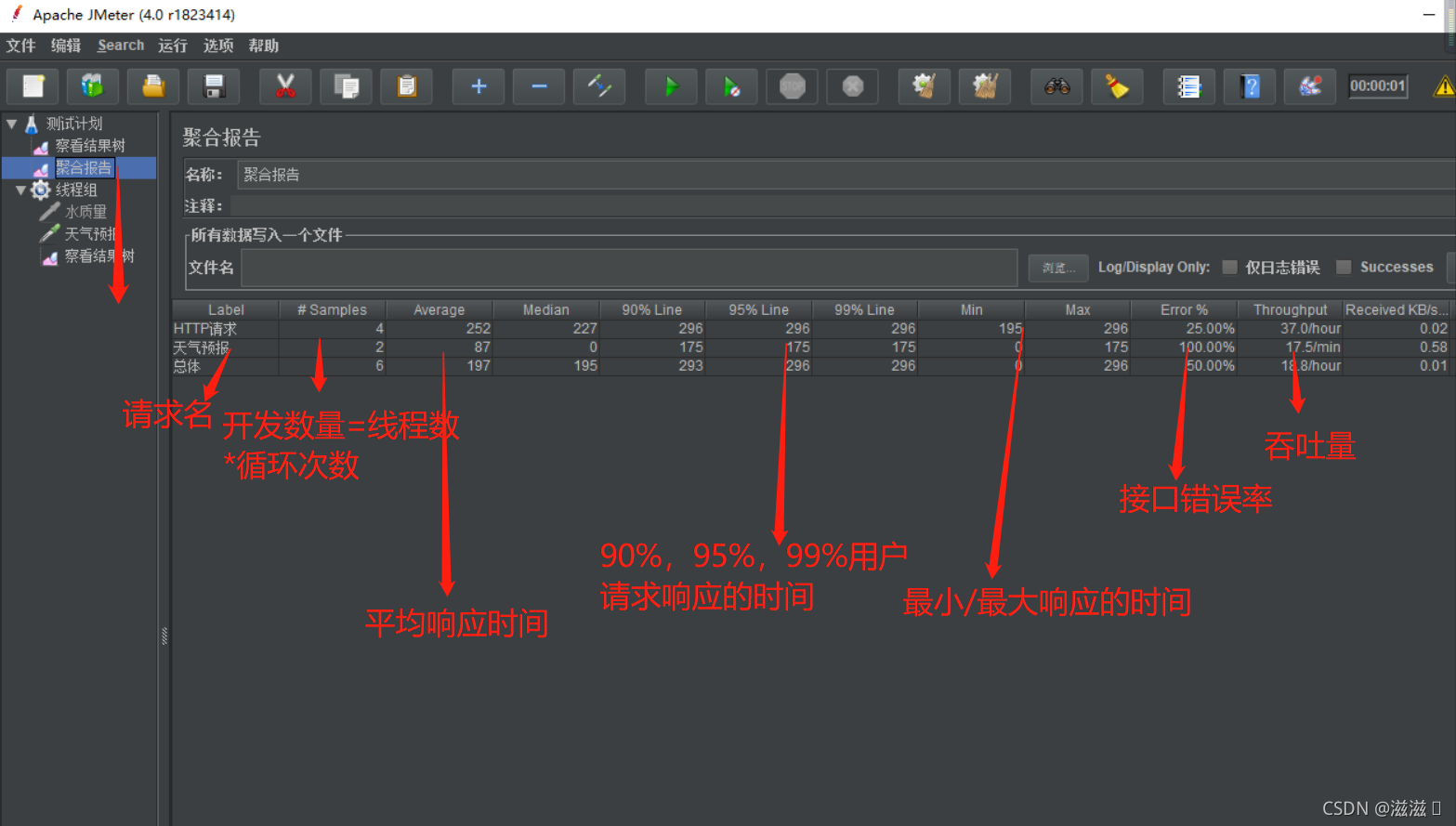The width and height of the screenshot is (1456, 826).
Task: Select the 水质量 sampler in tree
Action: click(85, 212)
